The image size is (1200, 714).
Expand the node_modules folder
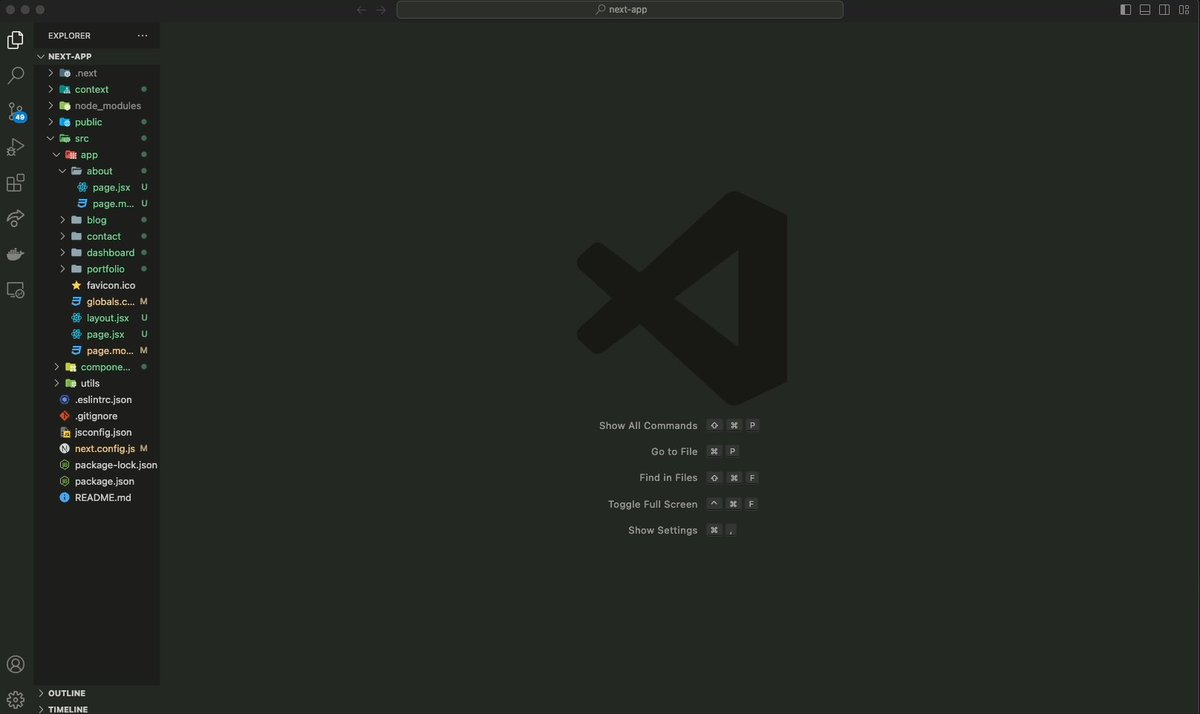tap(97, 106)
